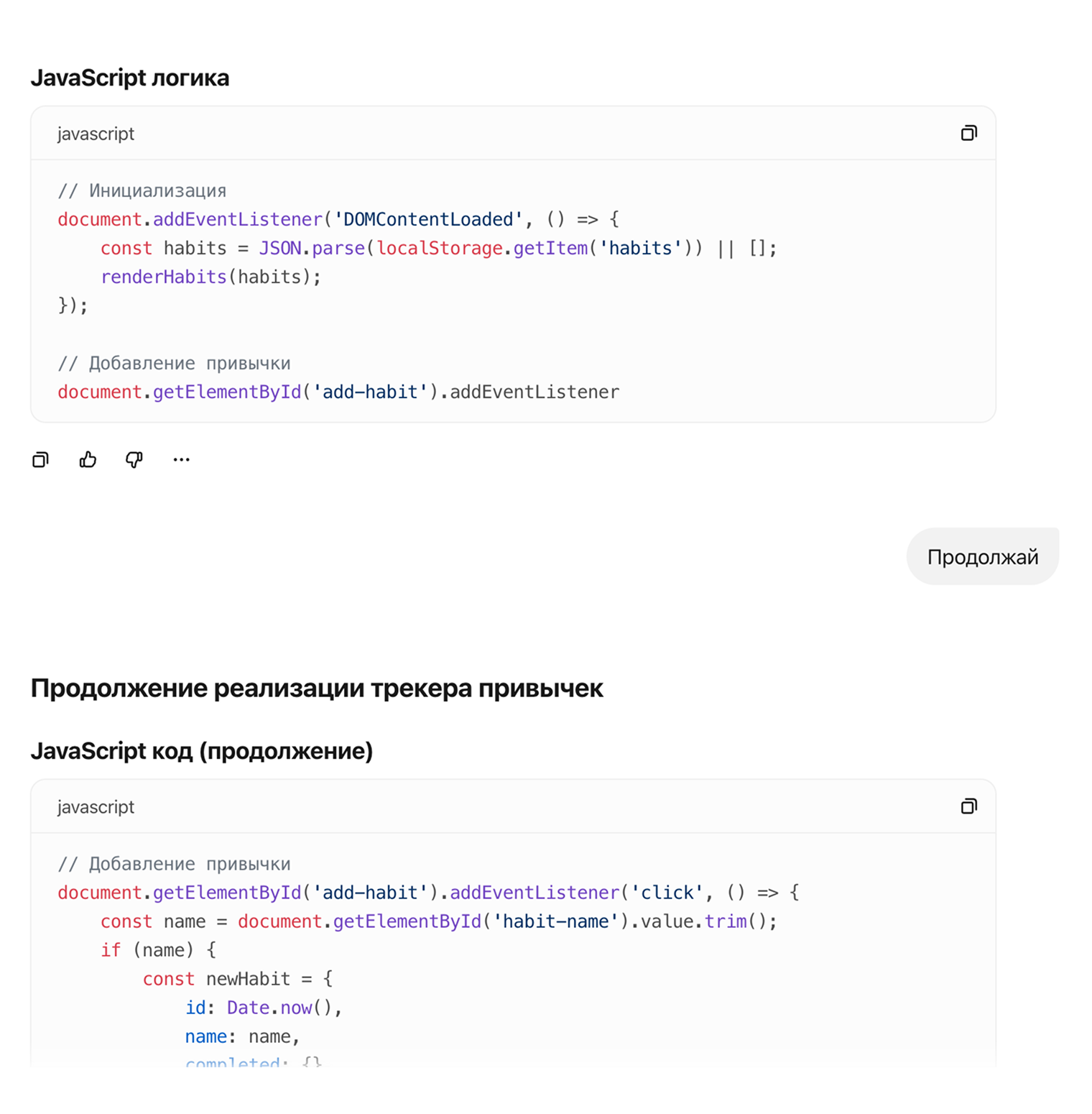Copy the second code block with the click handler
Viewport: 1092px width, 1114px height.
point(968,806)
